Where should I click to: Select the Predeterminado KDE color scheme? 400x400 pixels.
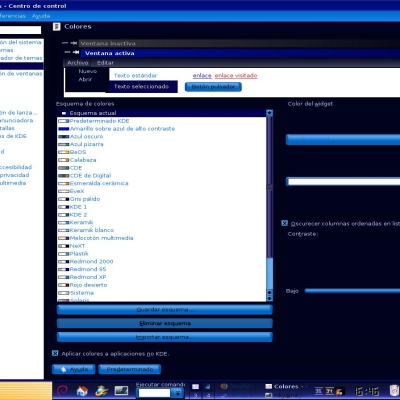(162, 121)
